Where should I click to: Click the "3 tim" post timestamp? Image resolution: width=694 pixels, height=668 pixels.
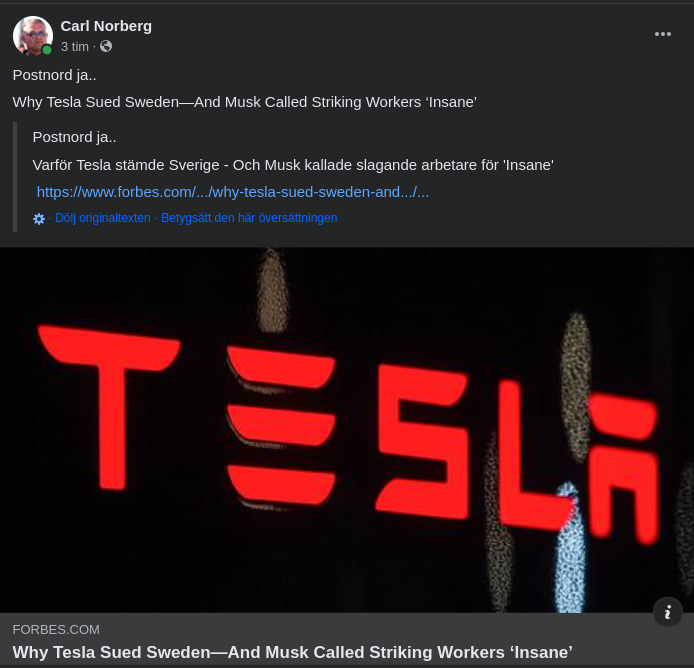(x=75, y=46)
